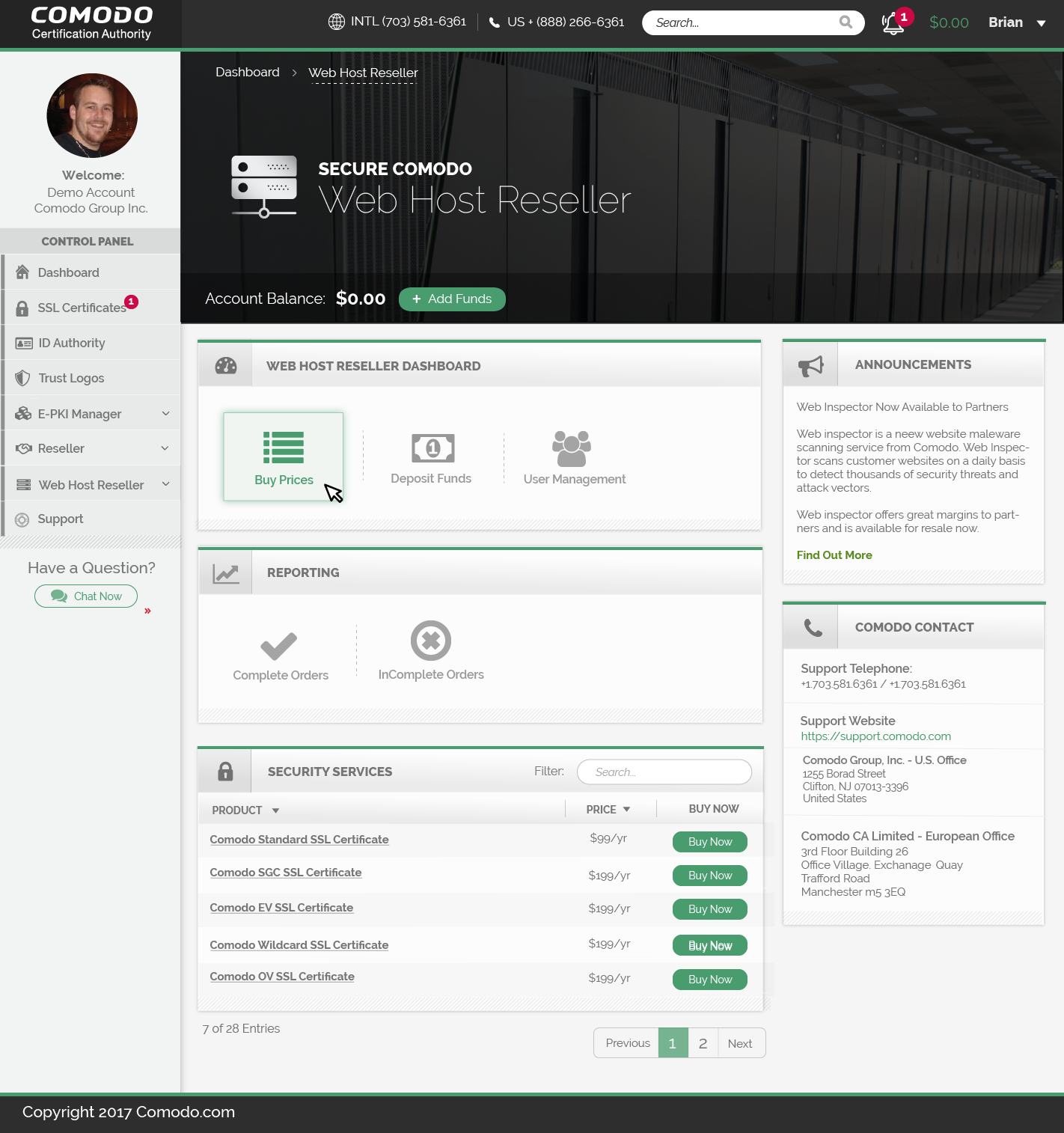Open Deposit Funds money icon
The image size is (1064, 1133).
pos(433,448)
